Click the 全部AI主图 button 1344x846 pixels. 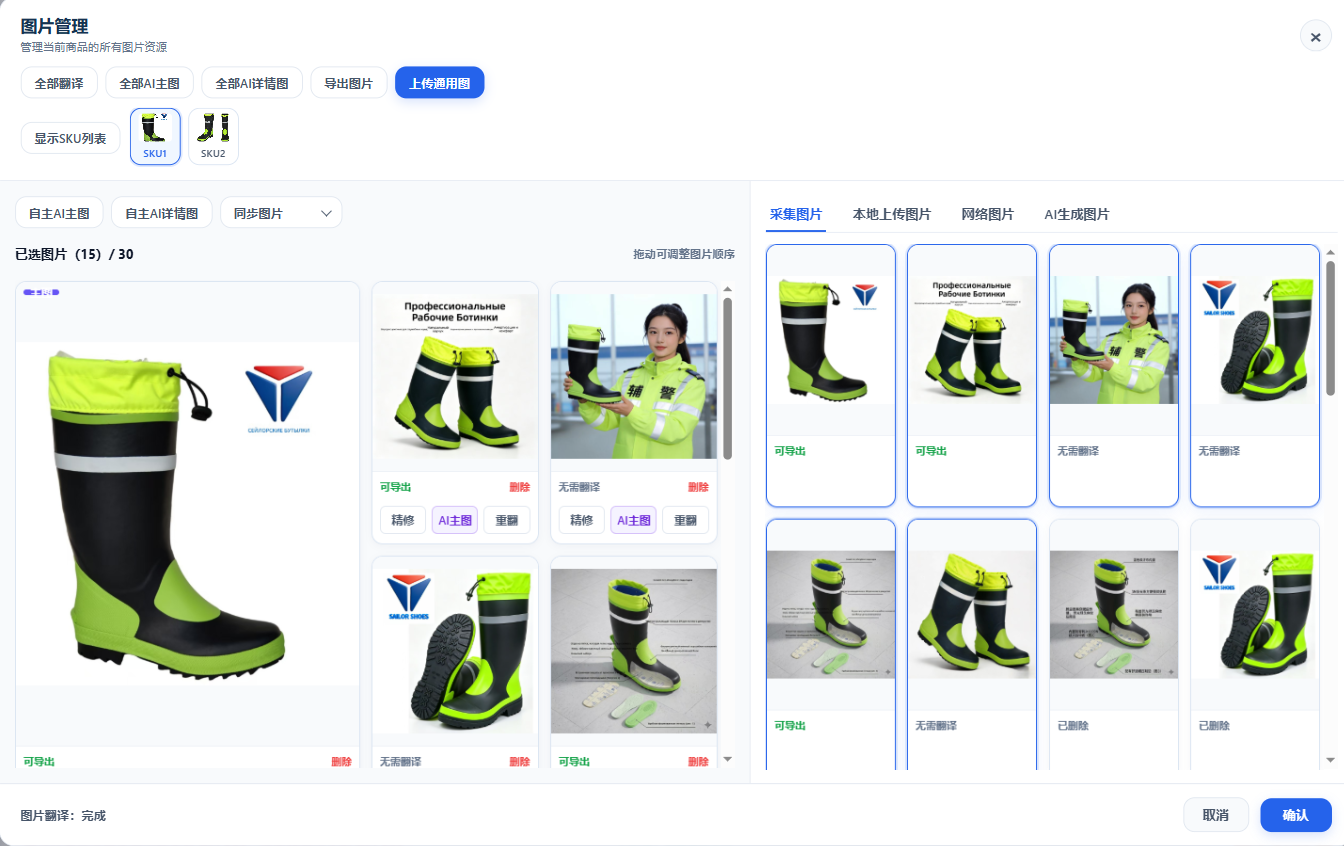pyautogui.click(x=149, y=83)
